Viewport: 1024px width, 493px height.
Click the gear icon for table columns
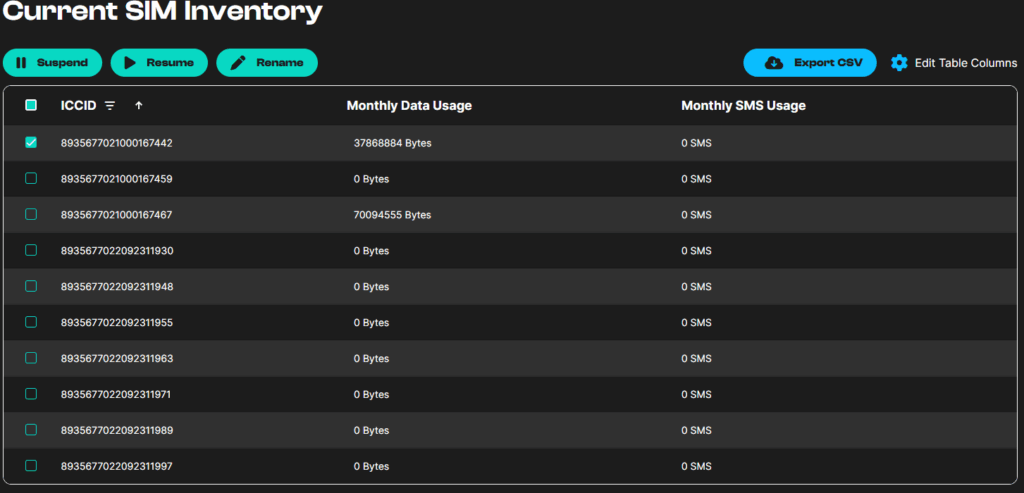click(899, 63)
